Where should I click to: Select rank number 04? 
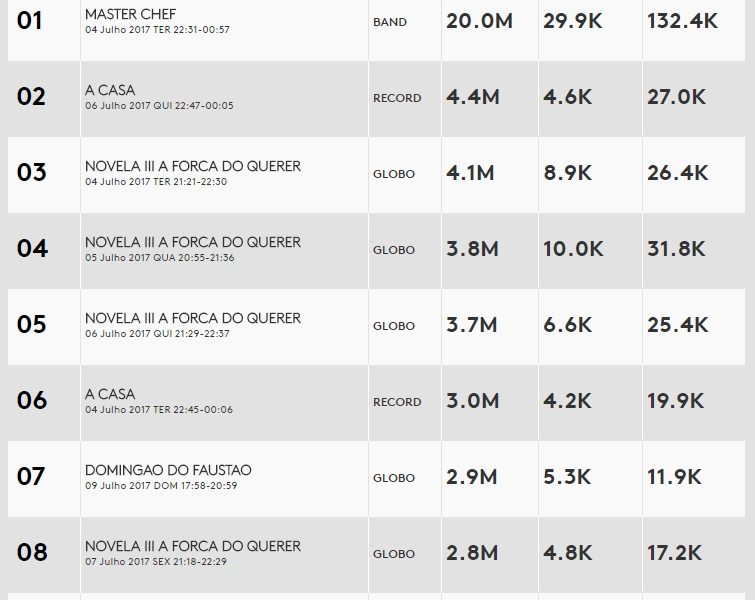point(32,249)
